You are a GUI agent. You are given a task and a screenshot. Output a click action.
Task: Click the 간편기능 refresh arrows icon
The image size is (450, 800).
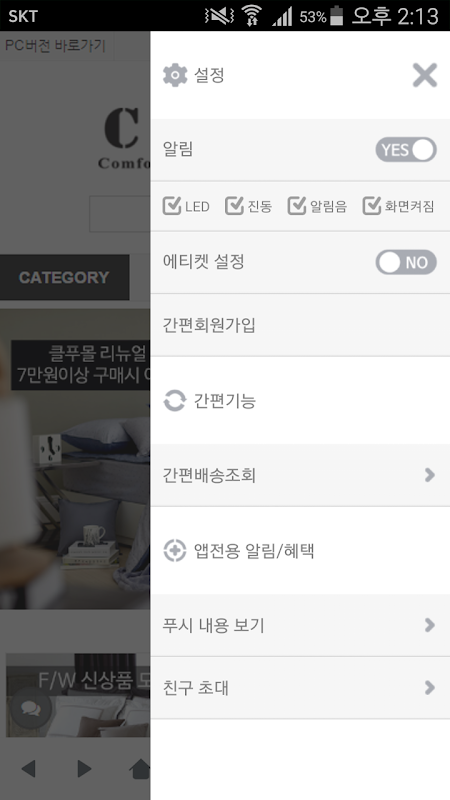click(174, 401)
